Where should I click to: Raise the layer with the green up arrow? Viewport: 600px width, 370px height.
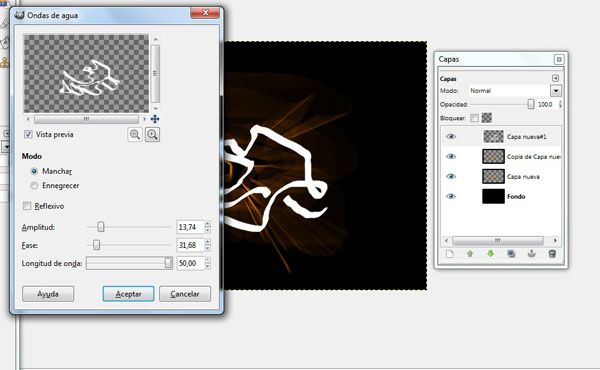[x=470, y=254]
